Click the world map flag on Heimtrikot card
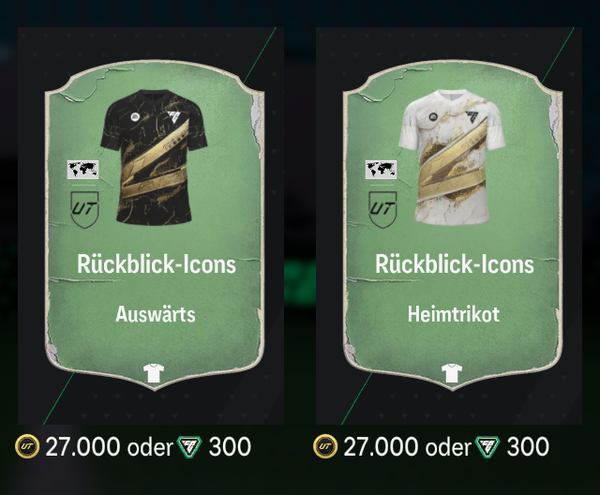The width and height of the screenshot is (600, 495). point(381,169)
